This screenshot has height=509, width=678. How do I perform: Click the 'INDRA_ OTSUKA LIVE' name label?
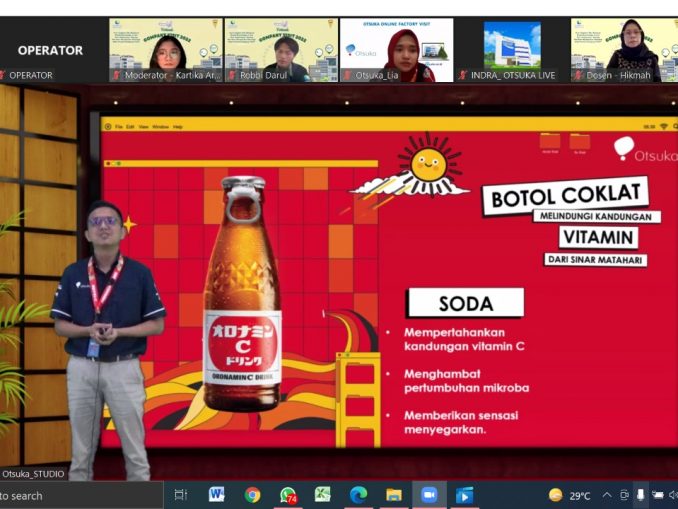pyautogui.click(x=513, y=75)
